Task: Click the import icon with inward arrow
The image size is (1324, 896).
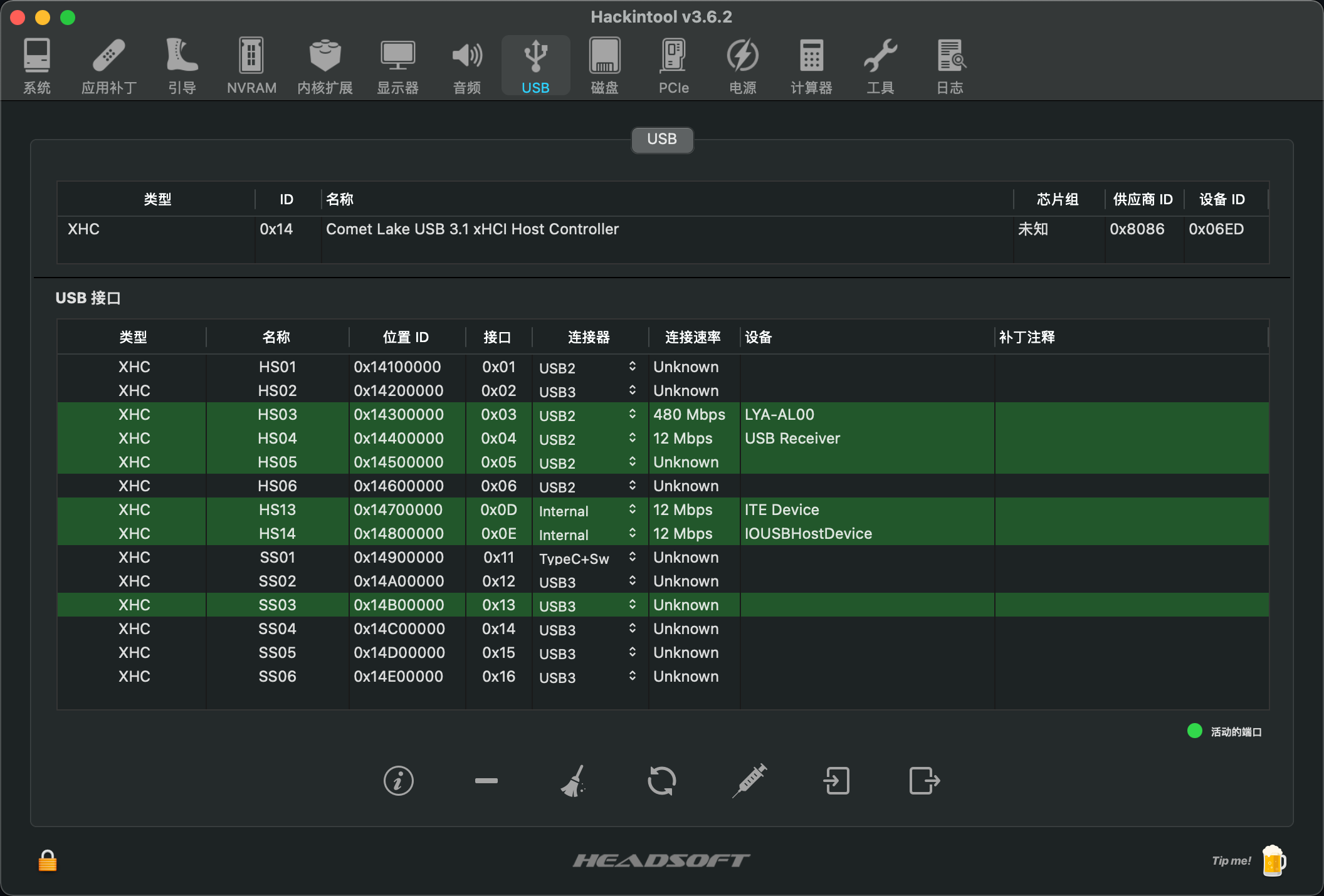Action: point(837,781)
